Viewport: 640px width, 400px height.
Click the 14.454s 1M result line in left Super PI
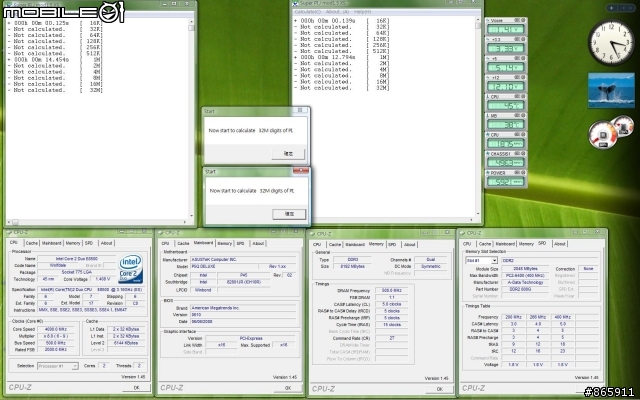pos(55,60)
